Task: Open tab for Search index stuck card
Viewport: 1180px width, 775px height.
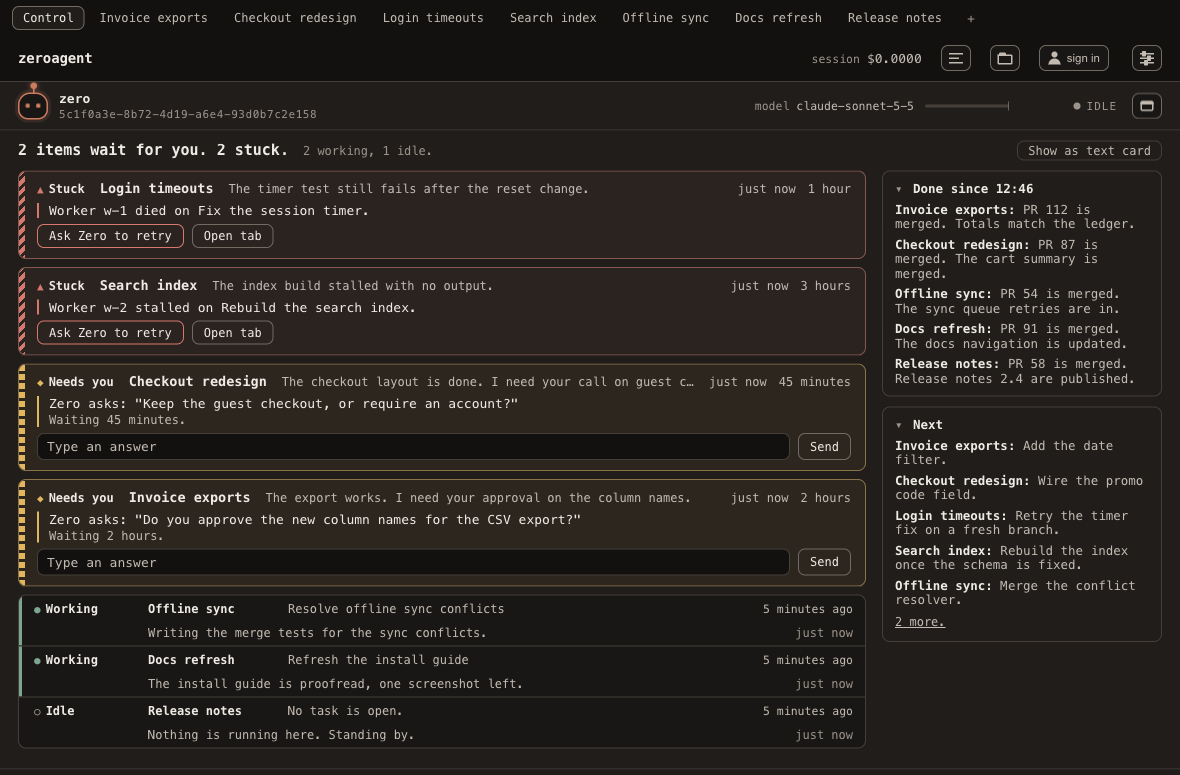Action: tap(233, 333)
